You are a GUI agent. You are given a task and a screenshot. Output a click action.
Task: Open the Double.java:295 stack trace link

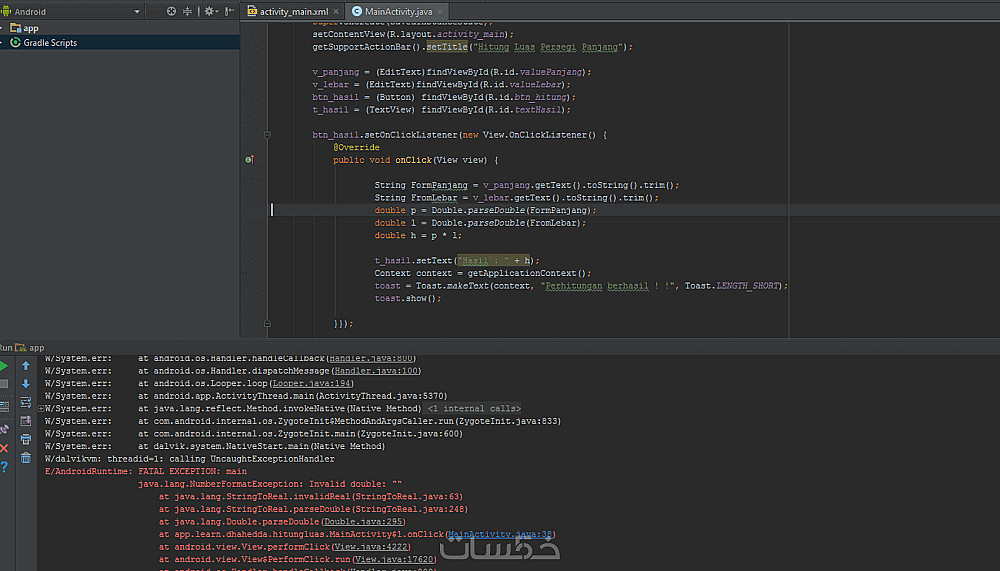364,522
